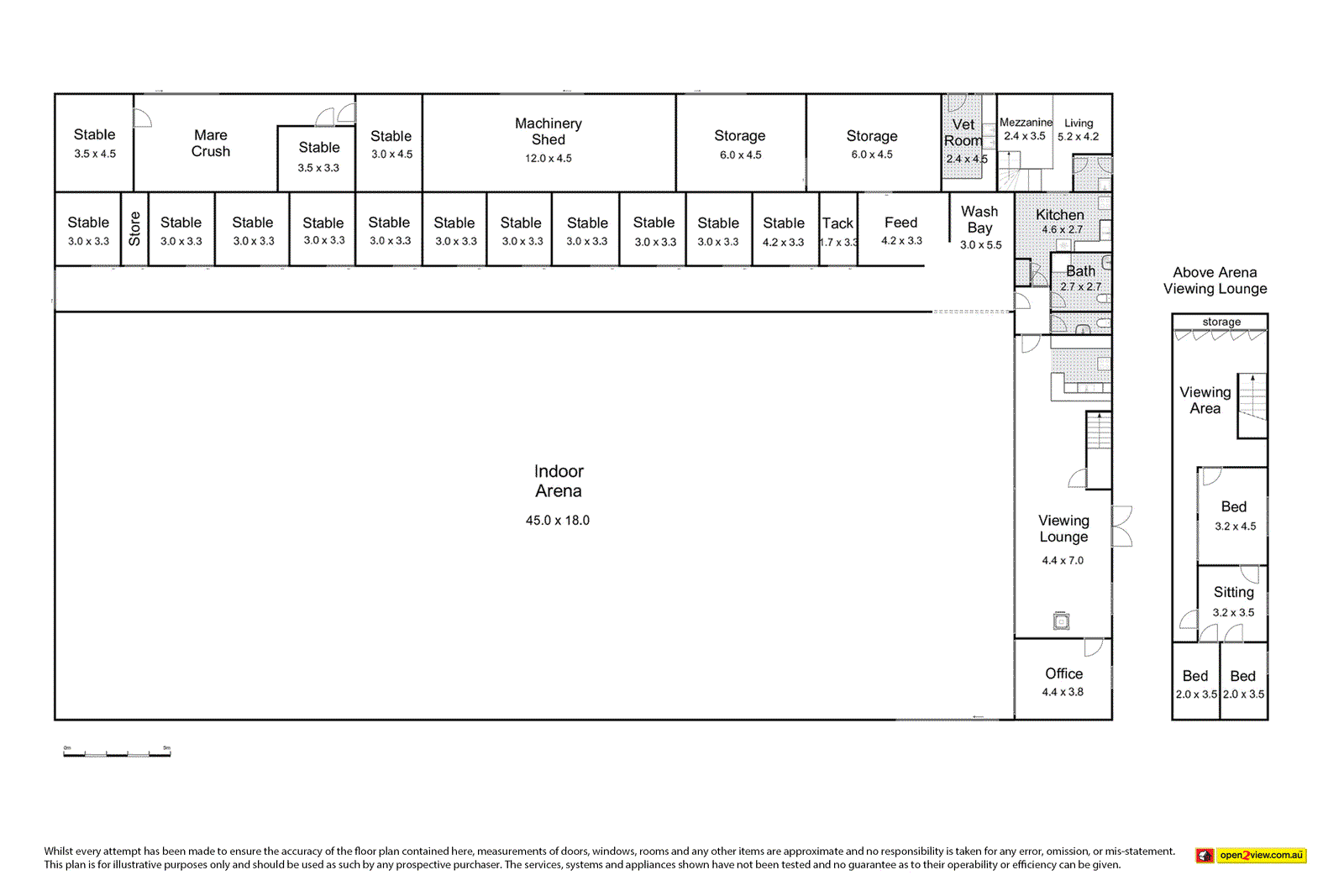Click the scale bar below the floor plan
This screenshot has height=896, width=1344.
point(117,752)
